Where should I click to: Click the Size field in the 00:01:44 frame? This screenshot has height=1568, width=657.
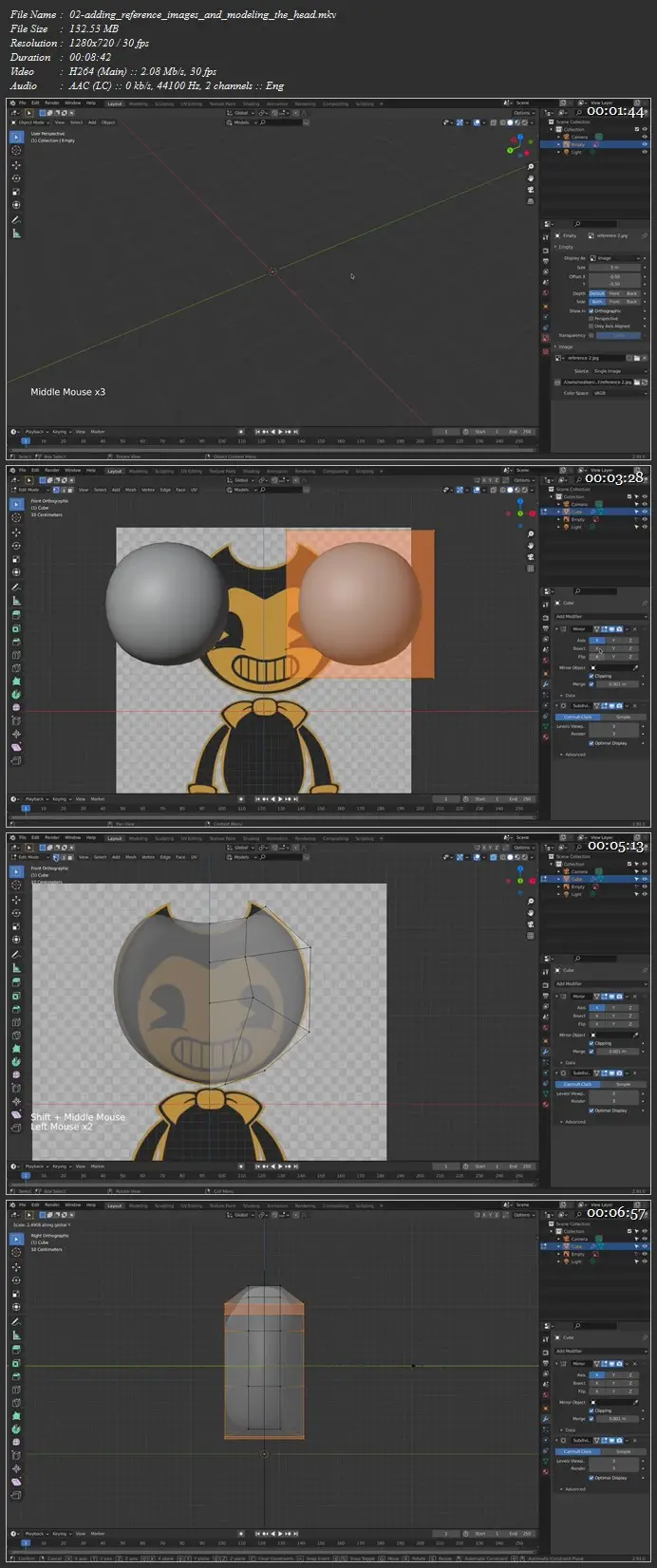click(x=615, y=268)
